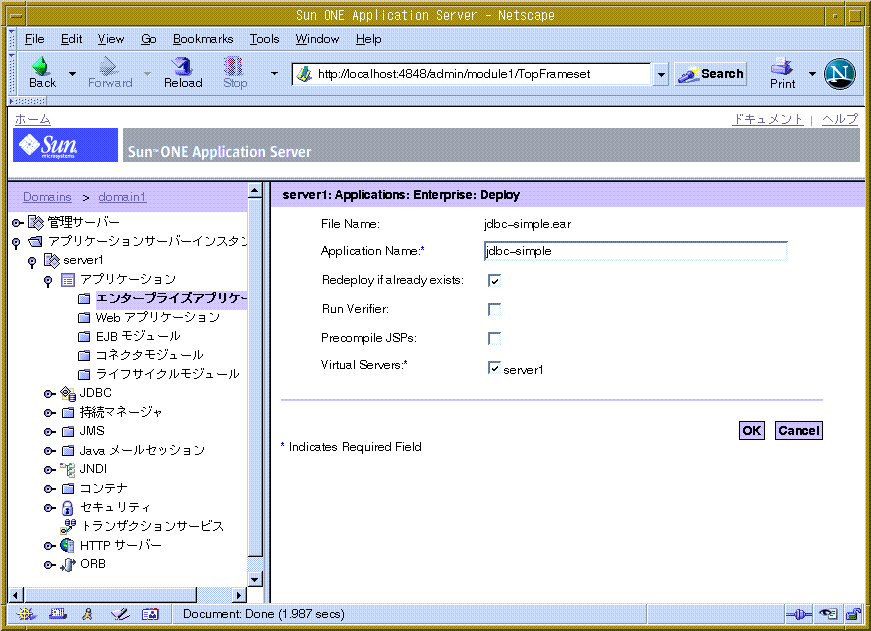
Task: Click the Sun Microsystems logo
Action: coord(66,145)
